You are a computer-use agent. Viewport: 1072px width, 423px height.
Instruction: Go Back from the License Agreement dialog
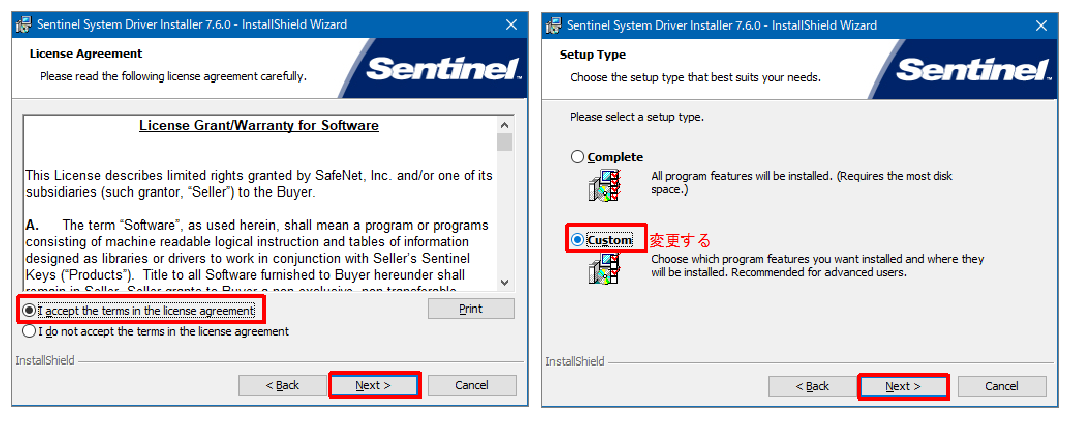tap(282, 385)
